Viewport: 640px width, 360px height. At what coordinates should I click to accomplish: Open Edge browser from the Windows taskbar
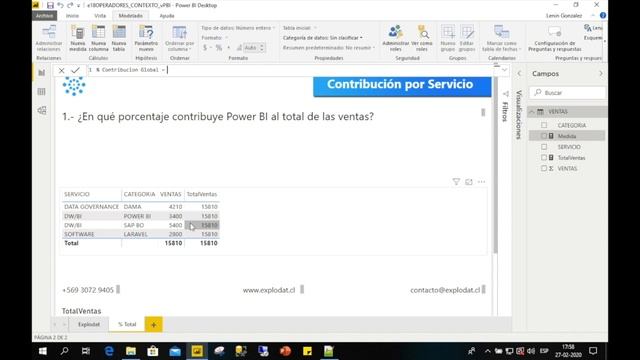point(109,351)
